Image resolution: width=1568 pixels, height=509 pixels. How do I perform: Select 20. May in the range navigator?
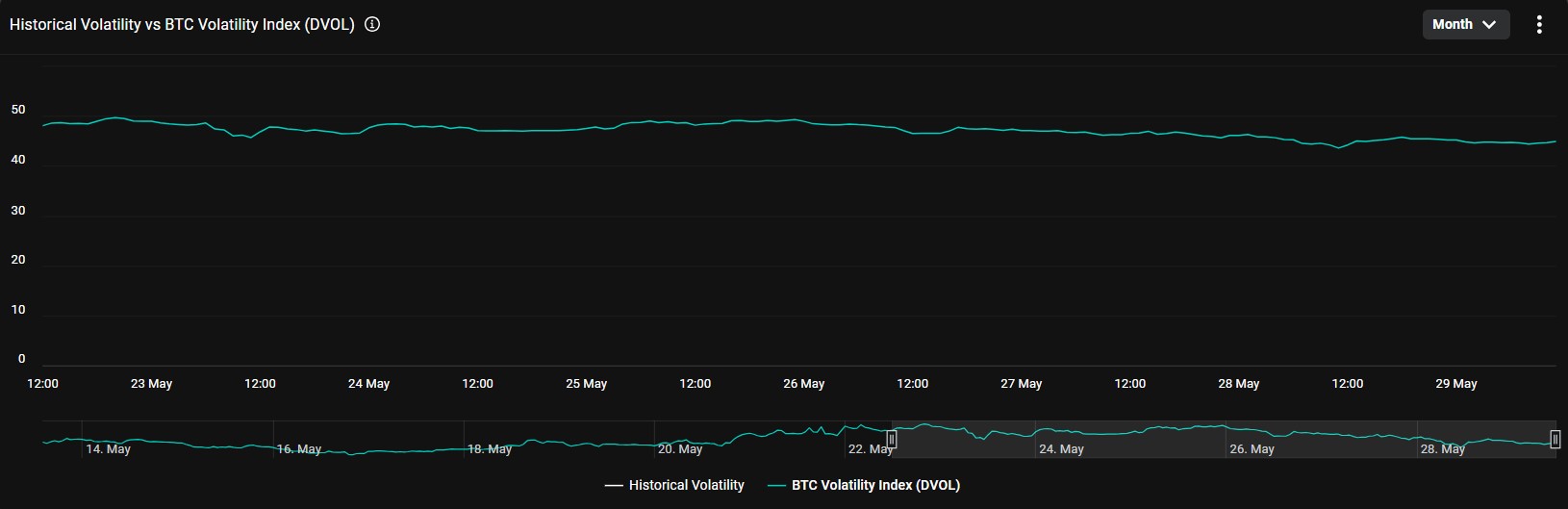pos(680,449)
